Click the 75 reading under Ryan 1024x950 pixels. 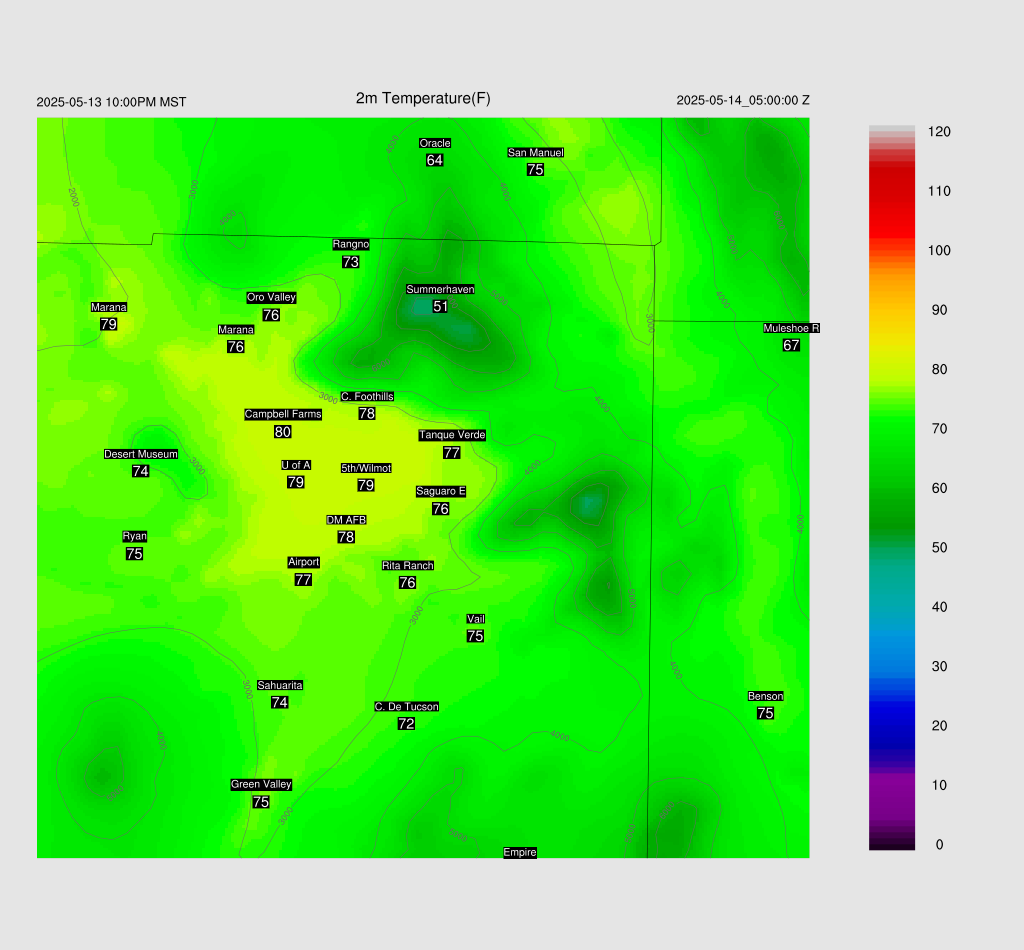134,554
